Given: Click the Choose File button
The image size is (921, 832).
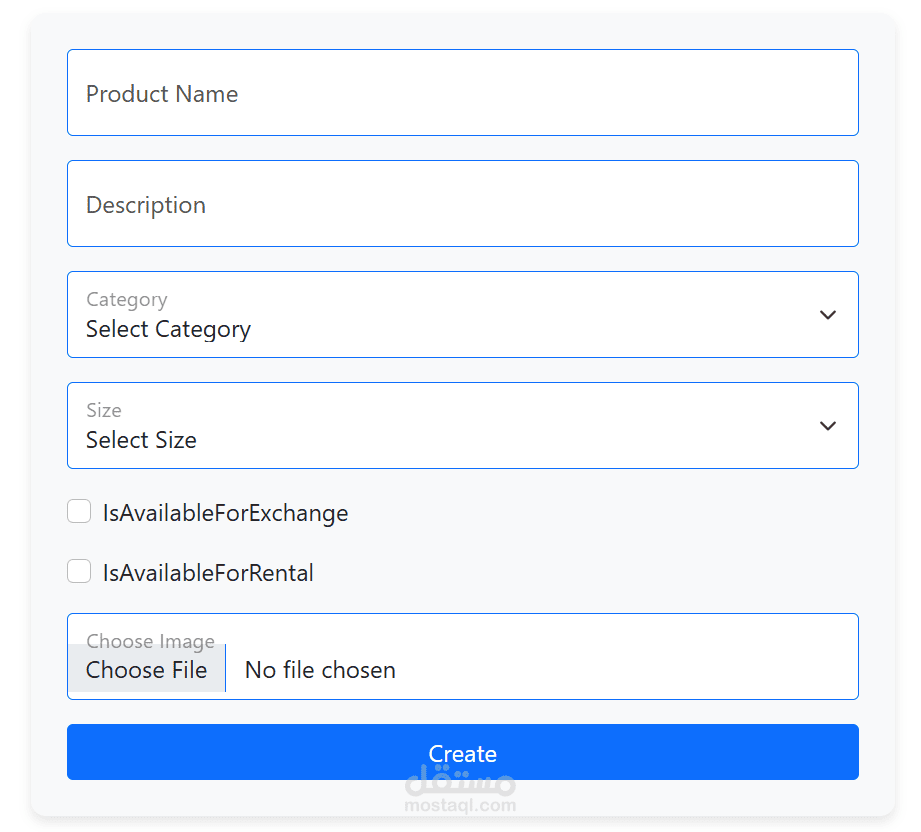Looking at the screenshot, I should pyautogui.click(x=146, y=669).
